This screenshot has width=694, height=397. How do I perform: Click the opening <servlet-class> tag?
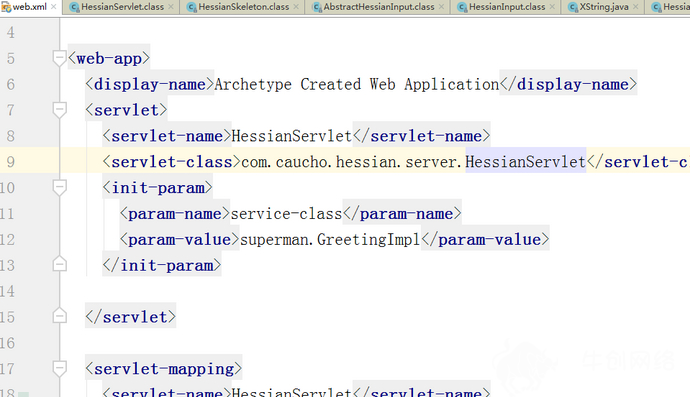click(172, 162)
